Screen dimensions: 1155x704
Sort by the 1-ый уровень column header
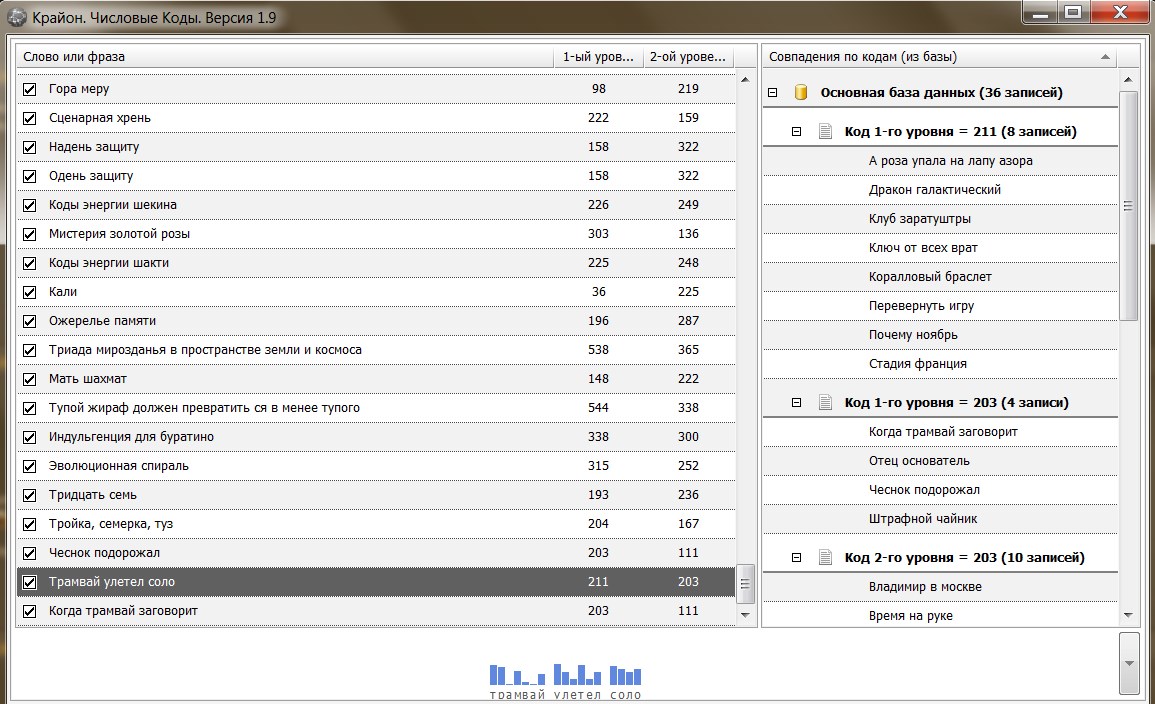pyautogui.click(x=598, y=57)
